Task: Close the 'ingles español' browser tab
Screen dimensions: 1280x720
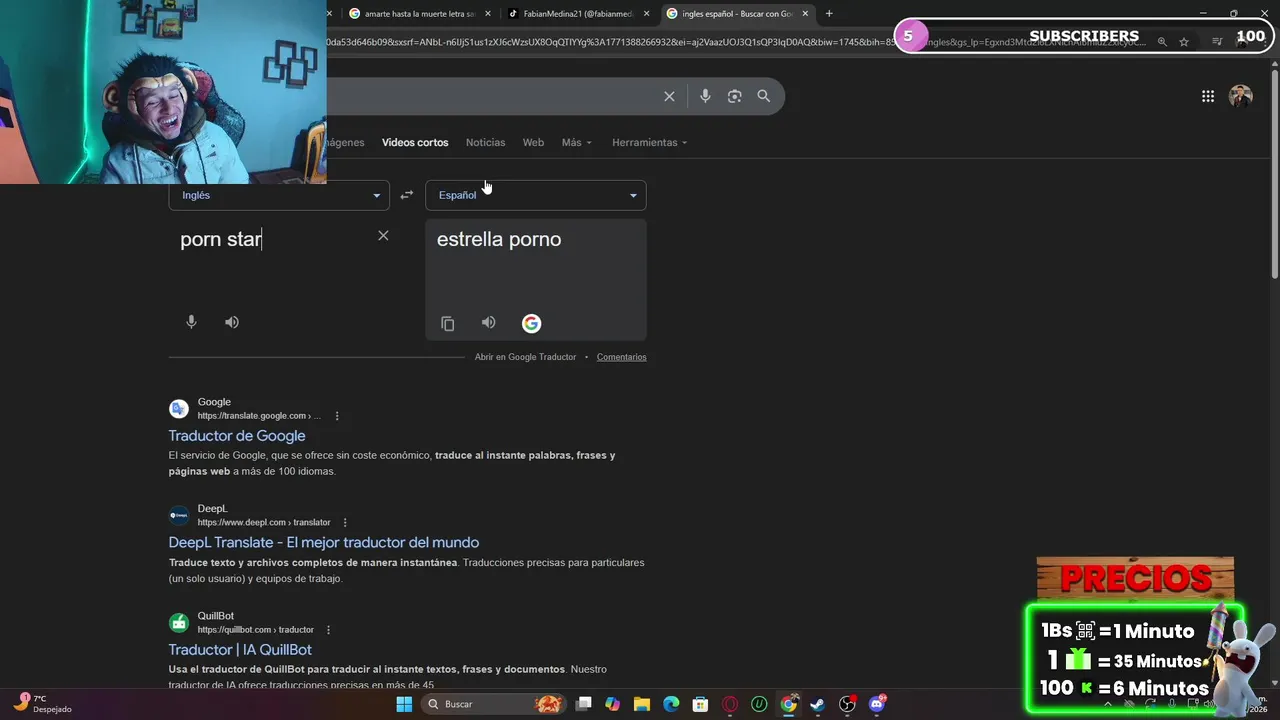Action: tap(805, 14)
